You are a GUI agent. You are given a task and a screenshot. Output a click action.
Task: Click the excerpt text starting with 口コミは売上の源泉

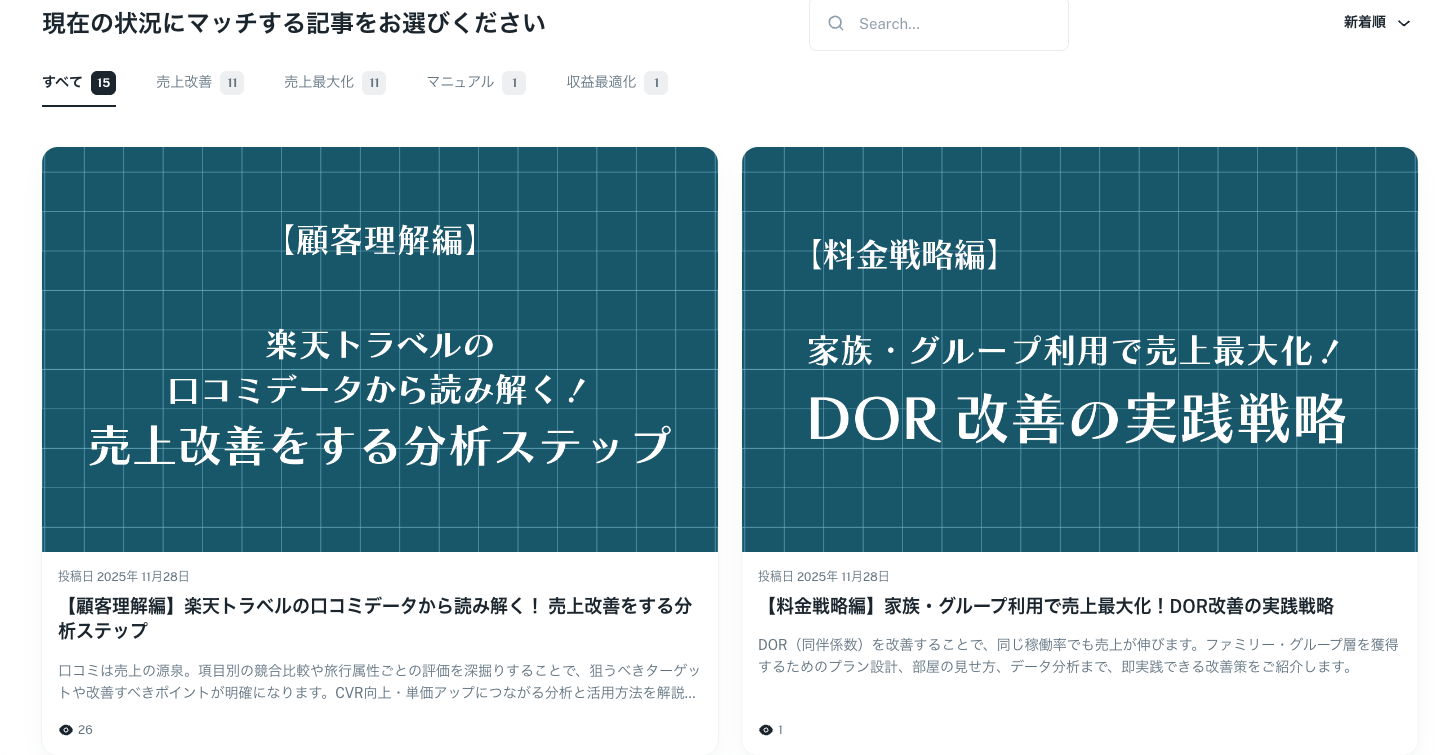(379, 680)
